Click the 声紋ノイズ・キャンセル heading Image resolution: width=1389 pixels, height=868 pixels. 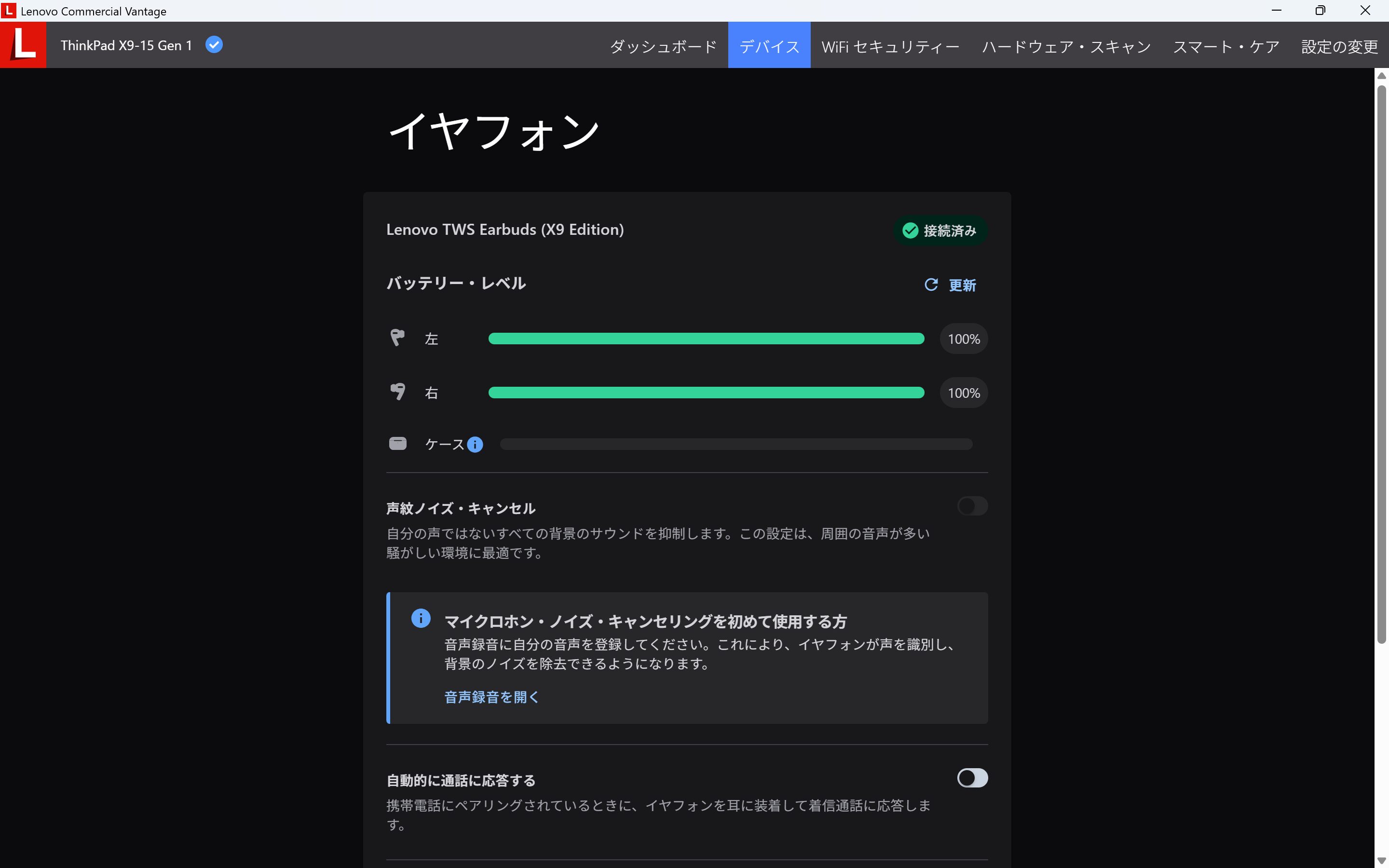[461, 508]
